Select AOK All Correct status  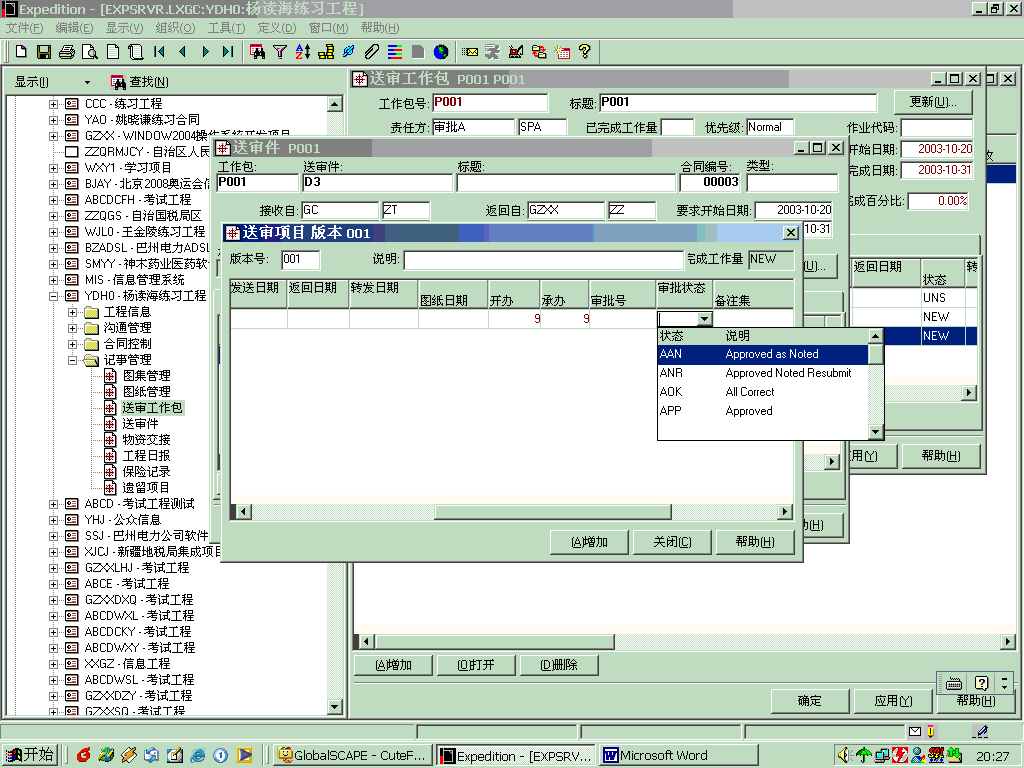763,392
